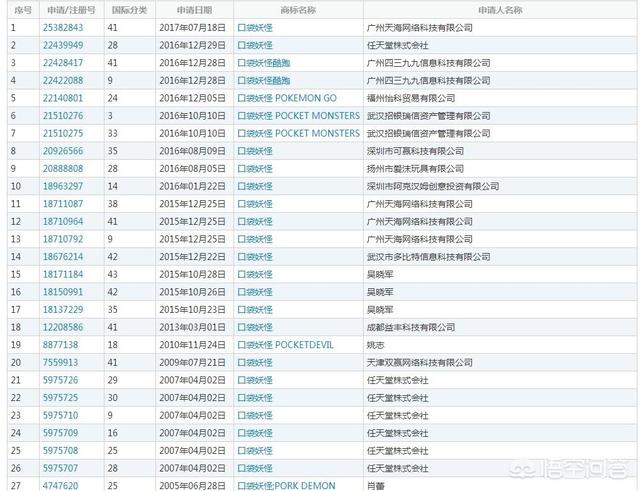Select 口袋妖怪PORK DEMON trademark link
The image size is (640, 491).
pyautogui.click(x=286, y=485)
